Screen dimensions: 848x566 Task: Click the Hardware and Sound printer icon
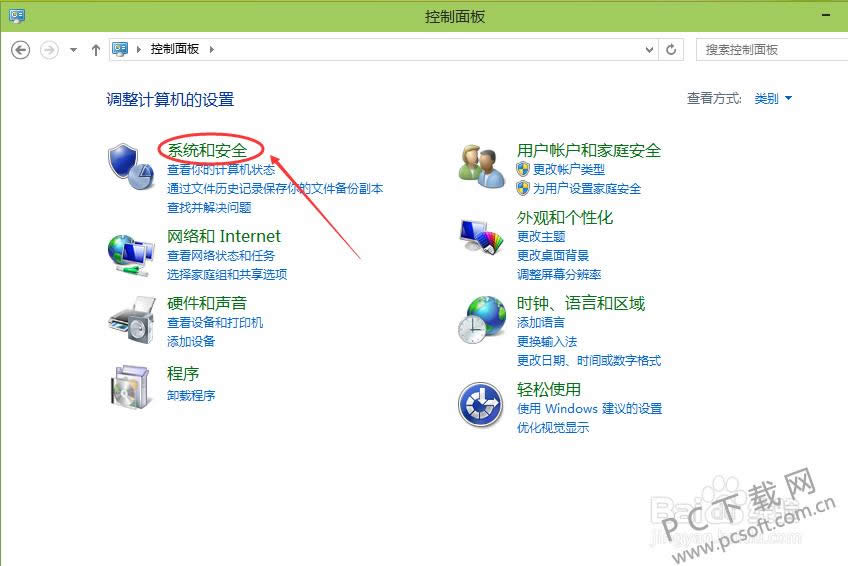[131, 320]
